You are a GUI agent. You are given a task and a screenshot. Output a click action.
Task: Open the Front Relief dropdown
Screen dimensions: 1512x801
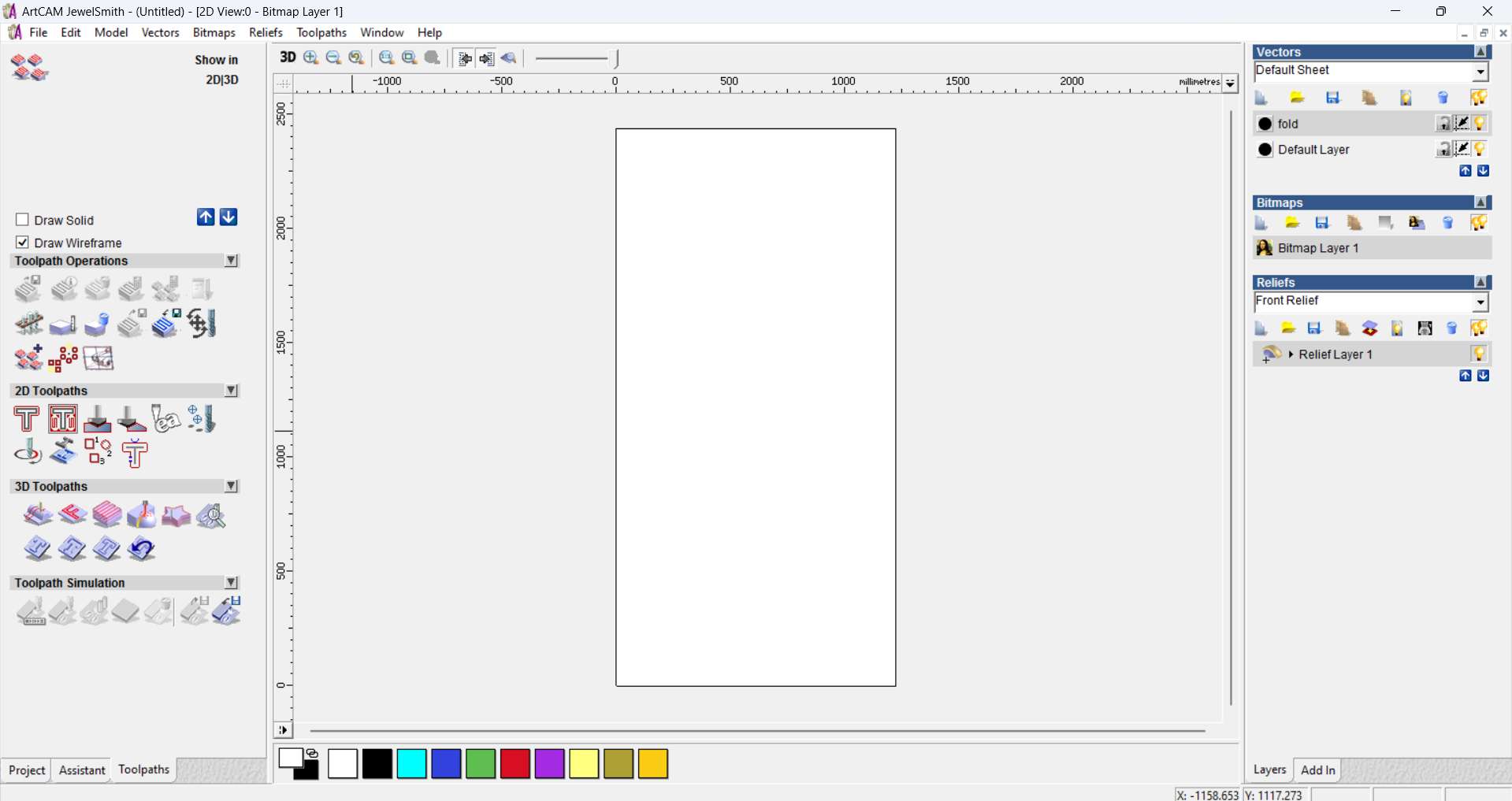point(1481,302)
